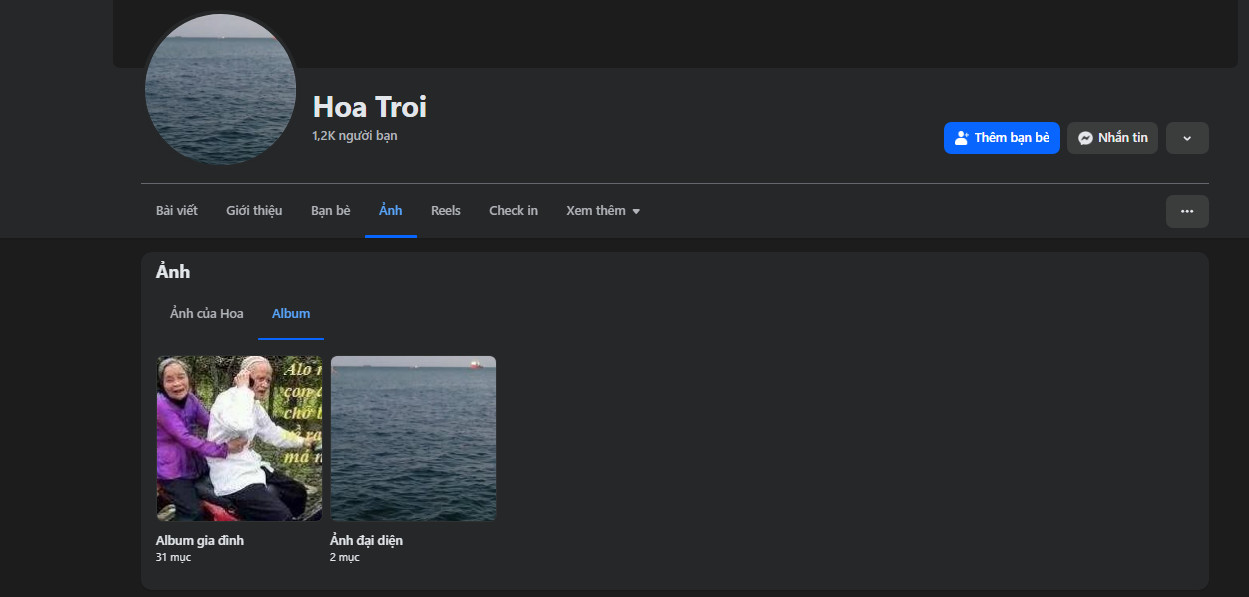This screenshot has width=1249, height=597.
Task: Go to the Giới thiệu tab
Action: pyautogui.click(x=254, y=211)
